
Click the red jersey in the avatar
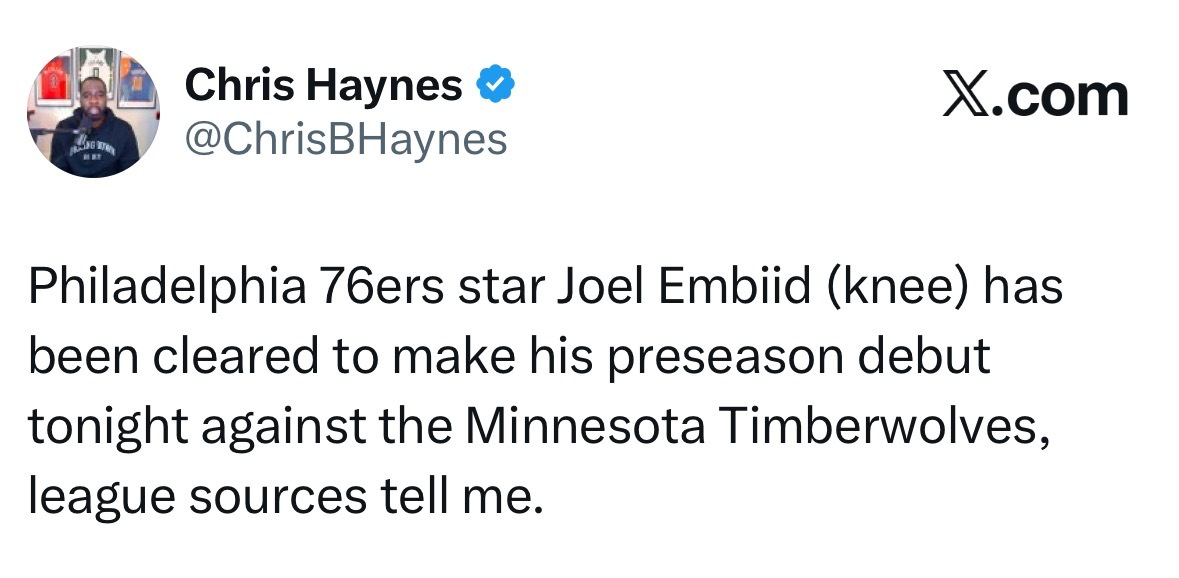(x=53, y=79)
